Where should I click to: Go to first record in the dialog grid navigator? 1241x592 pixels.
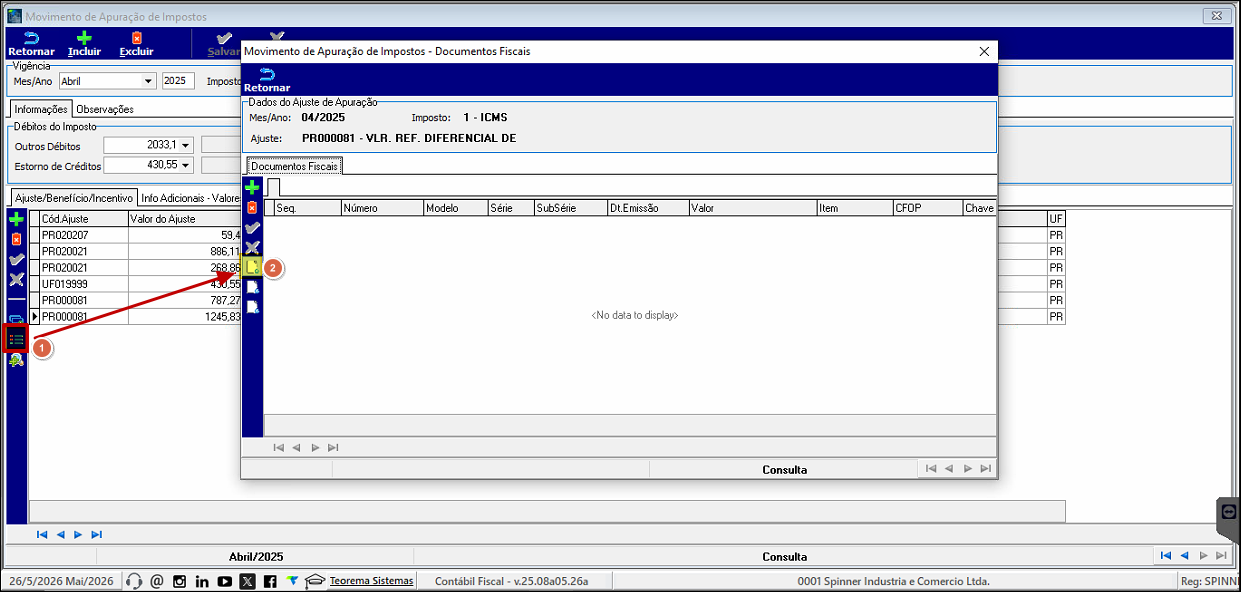click(x=279, y=448)
